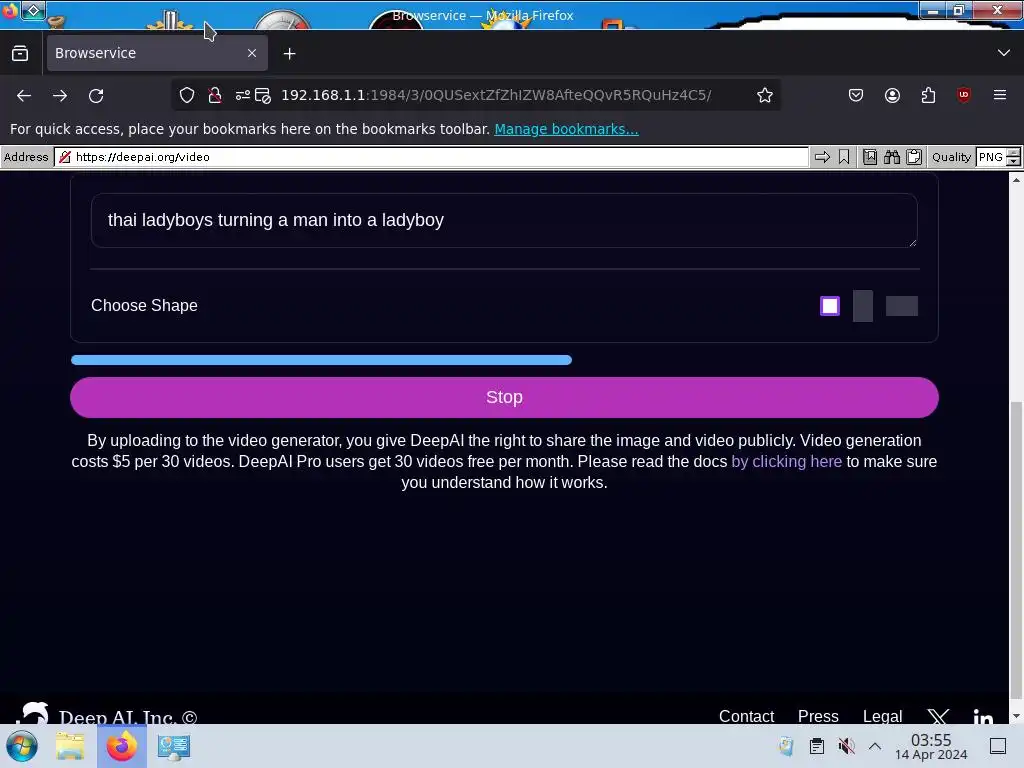Click the page vertical scrollbar thumb

coord(1016,550)
